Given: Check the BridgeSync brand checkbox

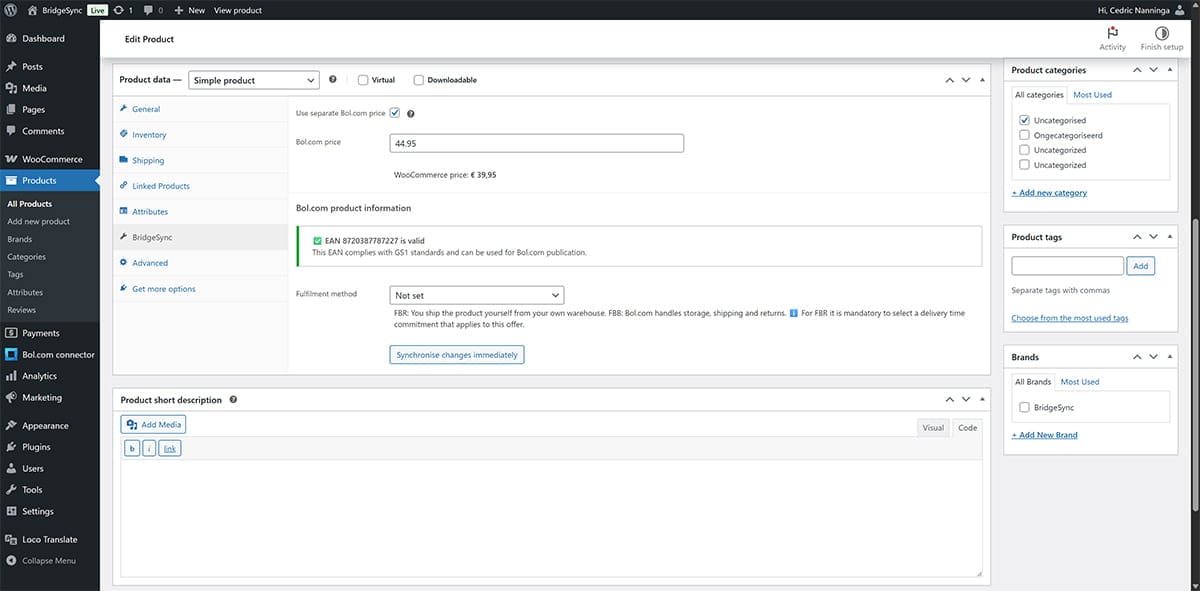Looking at the screenshot, I should pos(1024,407).
